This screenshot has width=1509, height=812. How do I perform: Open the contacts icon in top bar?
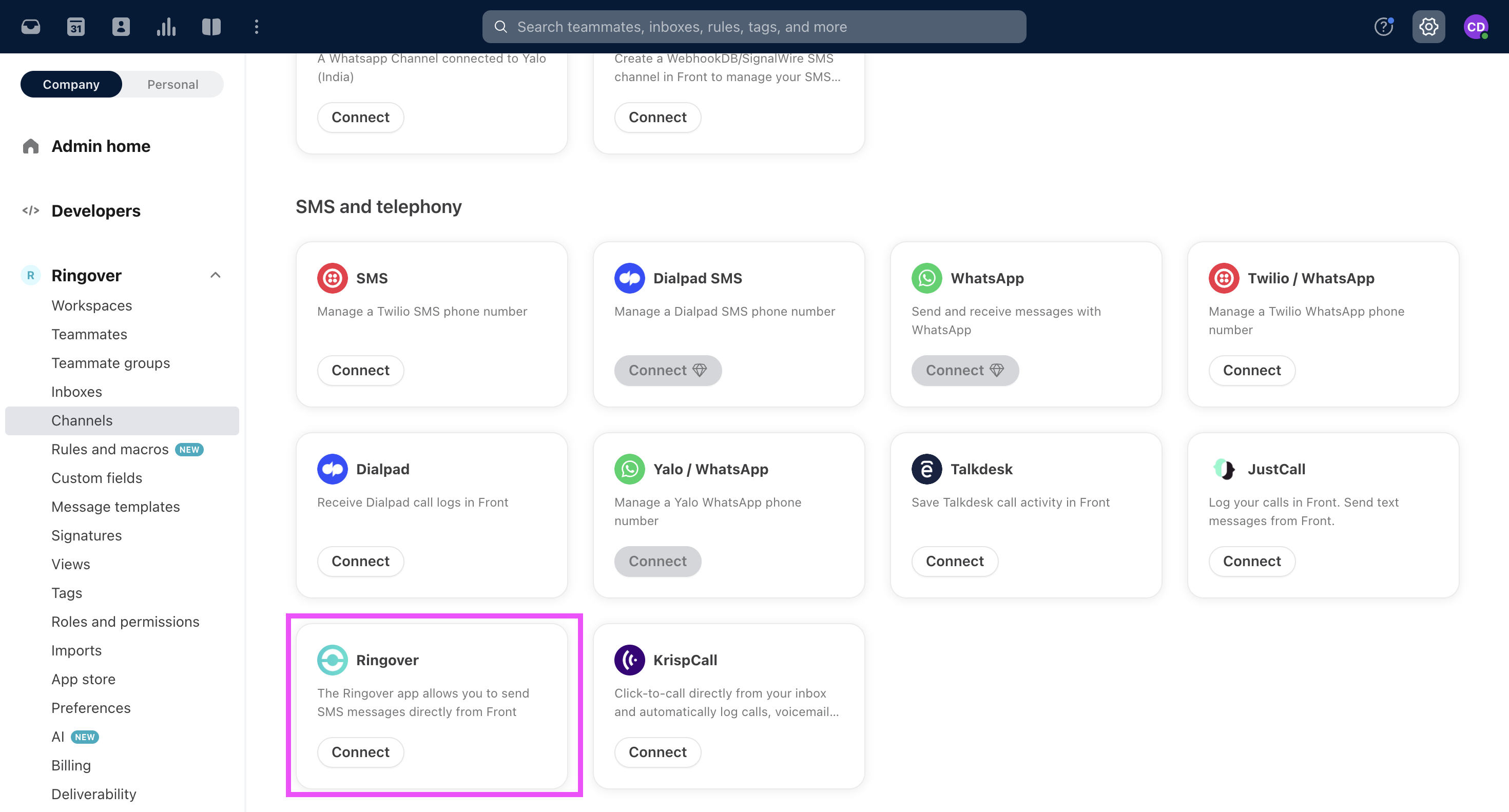pyautogui.click(x=121, y=26)
